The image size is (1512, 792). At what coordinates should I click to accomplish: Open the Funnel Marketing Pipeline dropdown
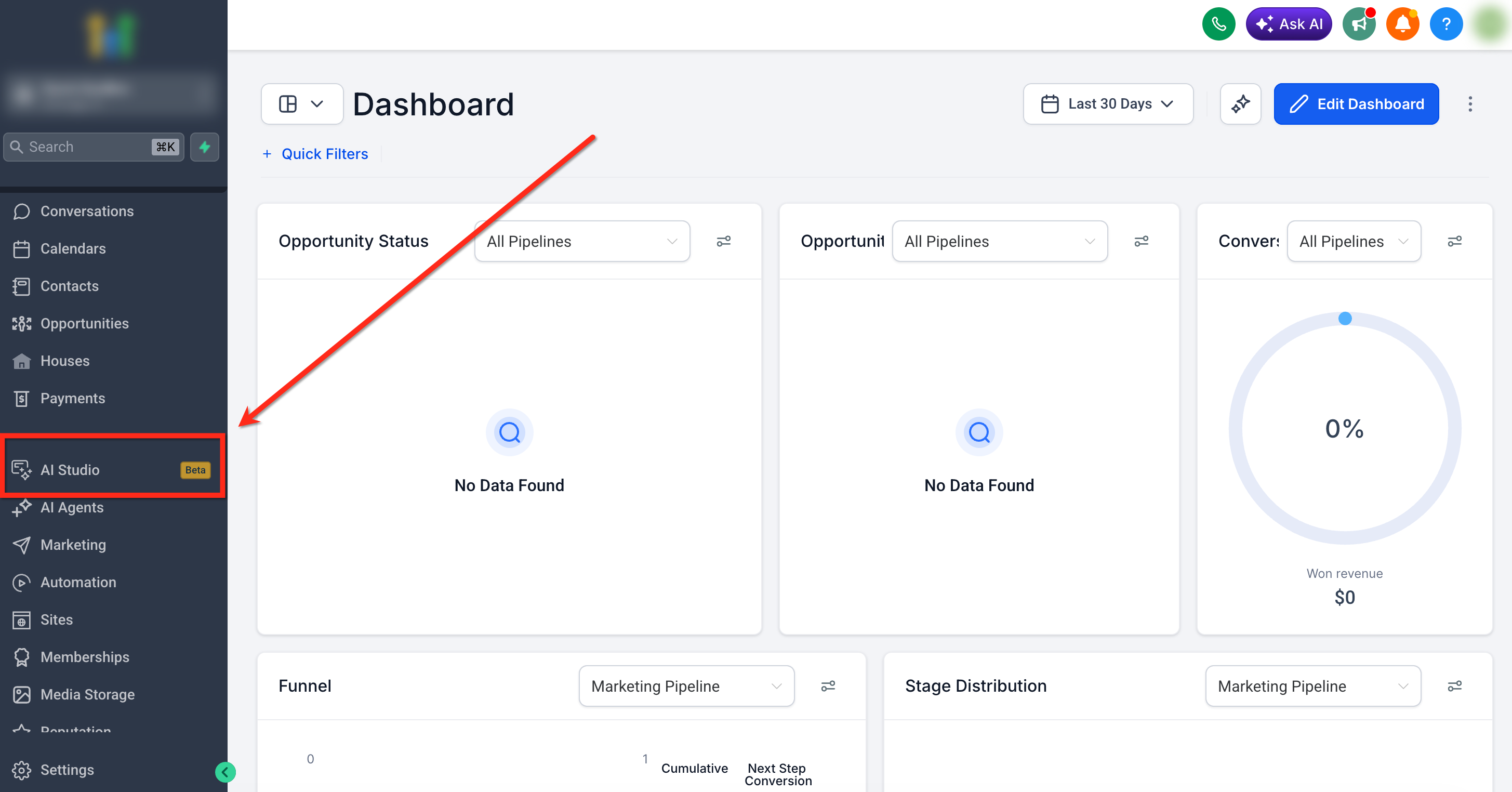pos(686,686)
